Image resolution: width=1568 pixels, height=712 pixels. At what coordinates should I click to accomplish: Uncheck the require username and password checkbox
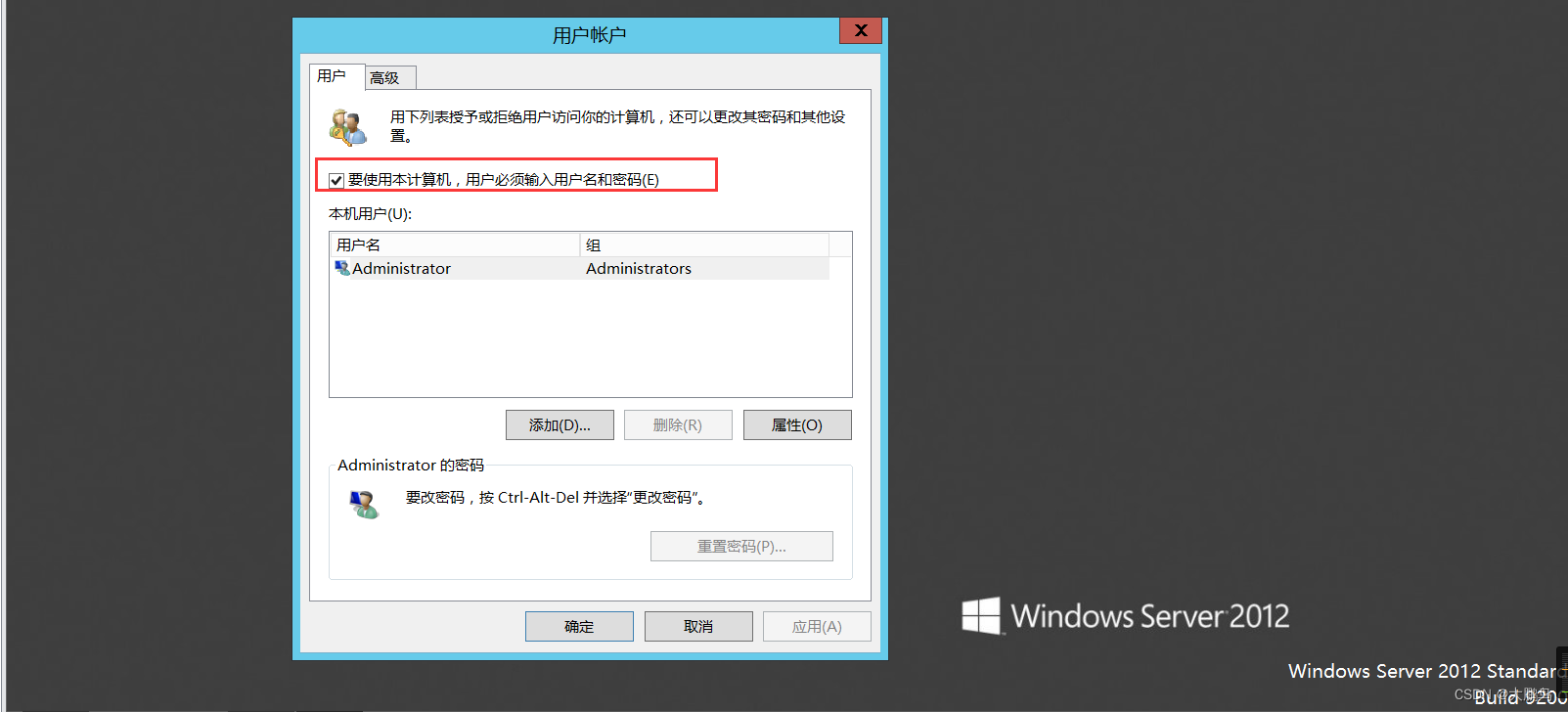tap(336, 180)
